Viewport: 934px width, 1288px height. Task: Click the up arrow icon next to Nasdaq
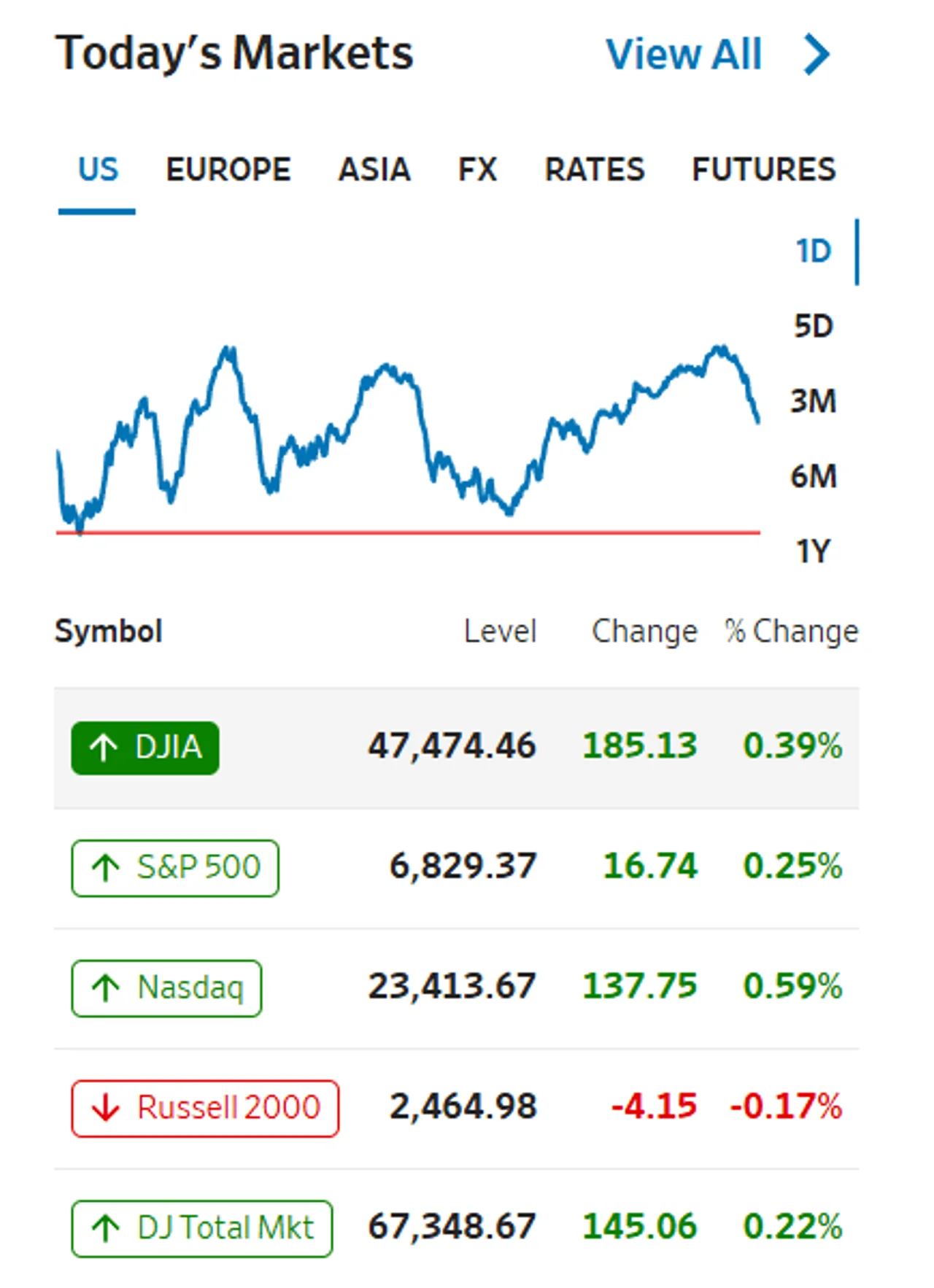[x=105, y=988]
